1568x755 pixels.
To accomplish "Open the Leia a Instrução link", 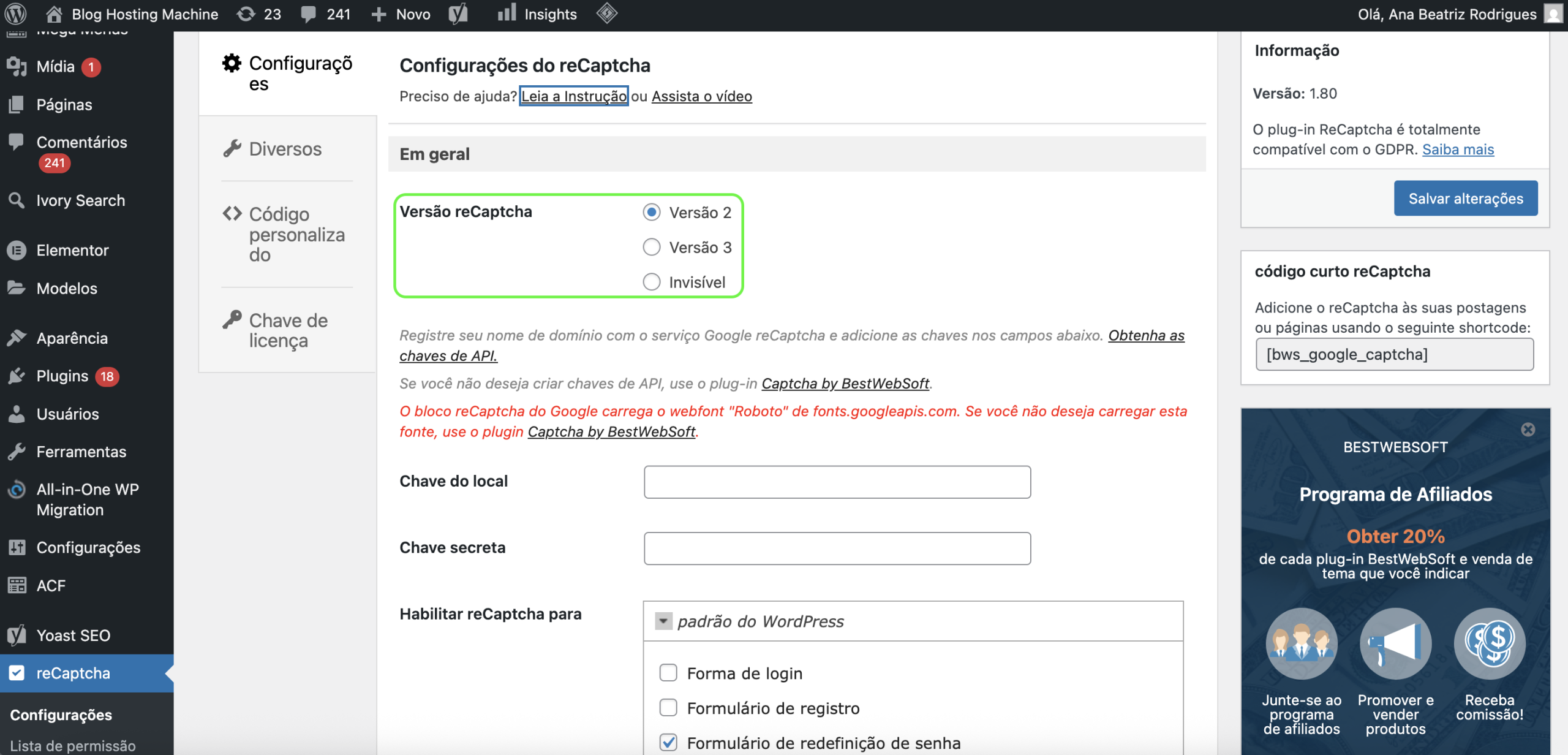I will 574,96.
